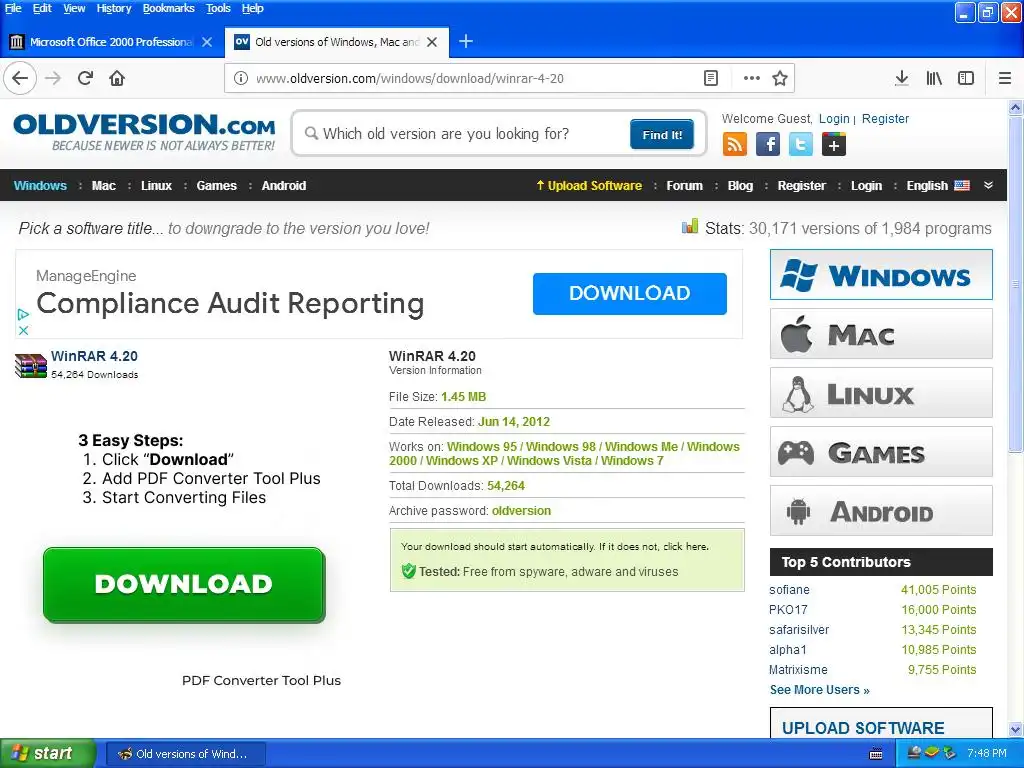The width and height of the screenshot is (1024, 768).
Task: Click the forward navigation arrow
Action: click(x=53, y=78)
